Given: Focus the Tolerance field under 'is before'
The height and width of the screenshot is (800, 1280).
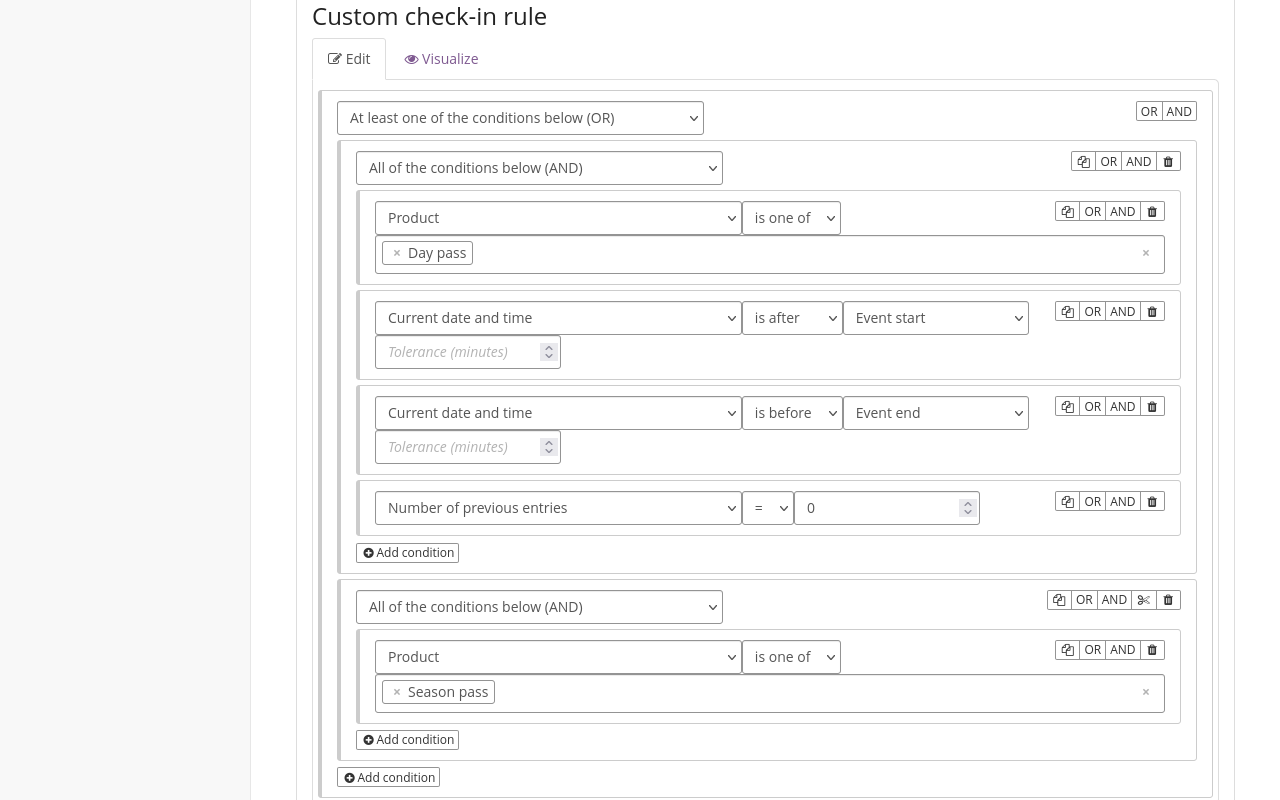Looking at the screenshot, I should [x=468, y=447].
